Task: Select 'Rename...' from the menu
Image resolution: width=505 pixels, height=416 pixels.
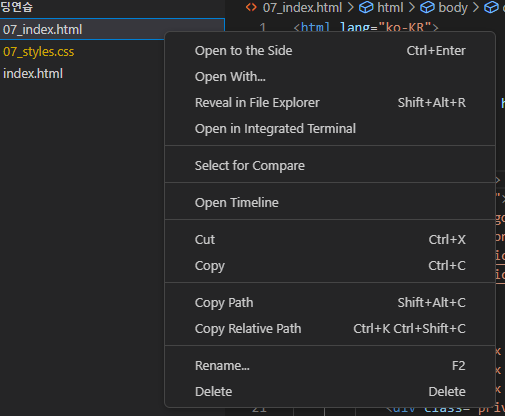Action: [x=330, y=366]
